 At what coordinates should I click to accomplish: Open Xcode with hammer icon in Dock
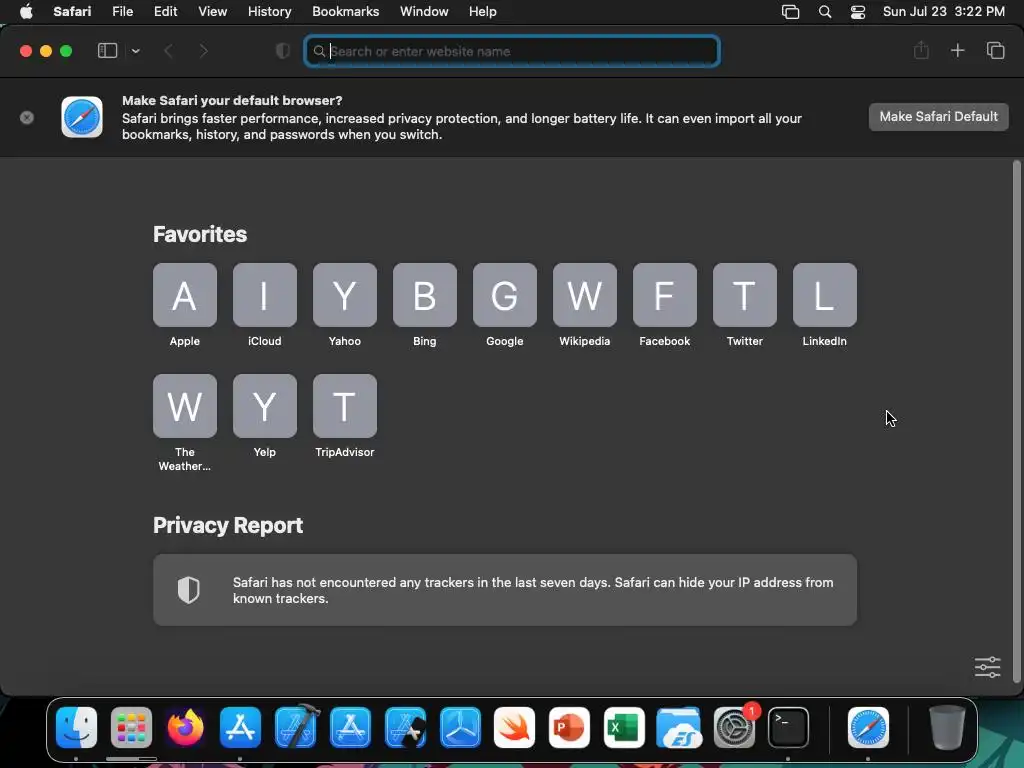296,726
